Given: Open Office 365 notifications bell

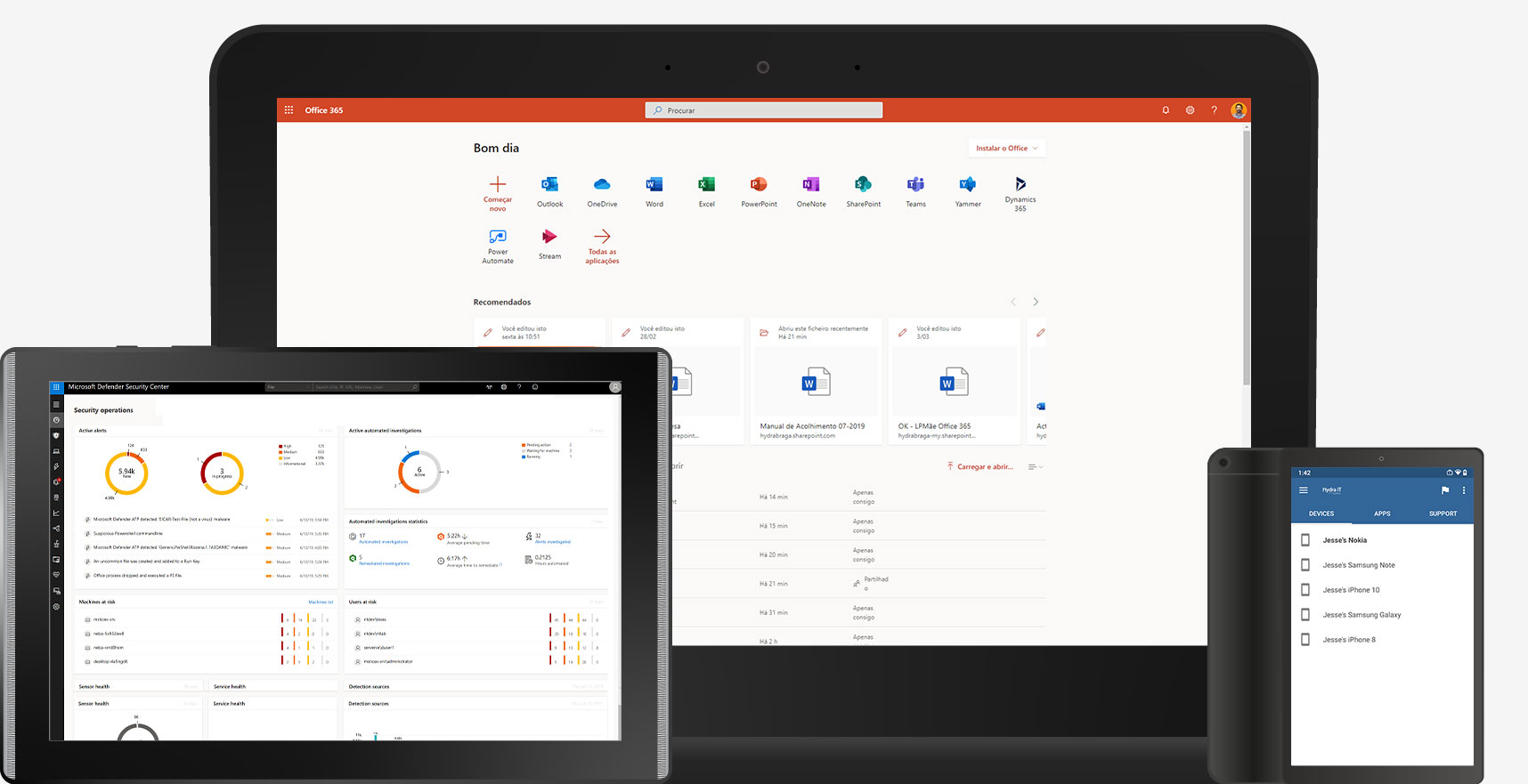Looking at the screenshot, I should point(1166,110).
